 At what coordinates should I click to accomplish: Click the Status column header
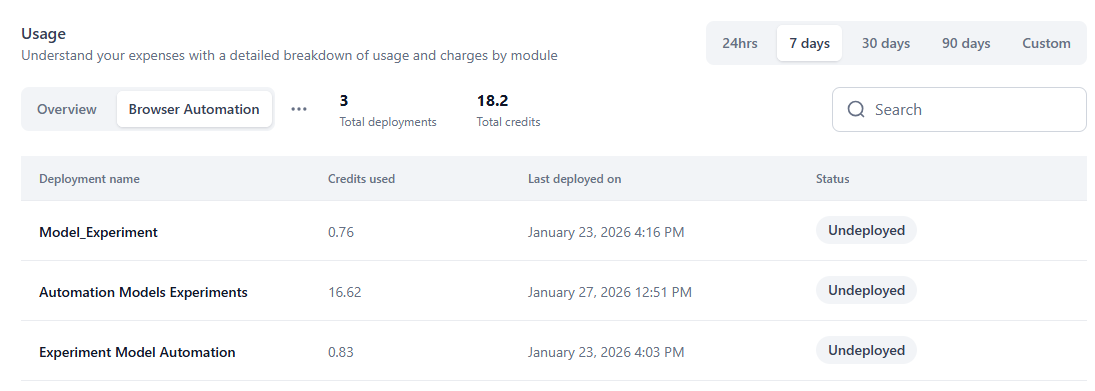point(832,179)
